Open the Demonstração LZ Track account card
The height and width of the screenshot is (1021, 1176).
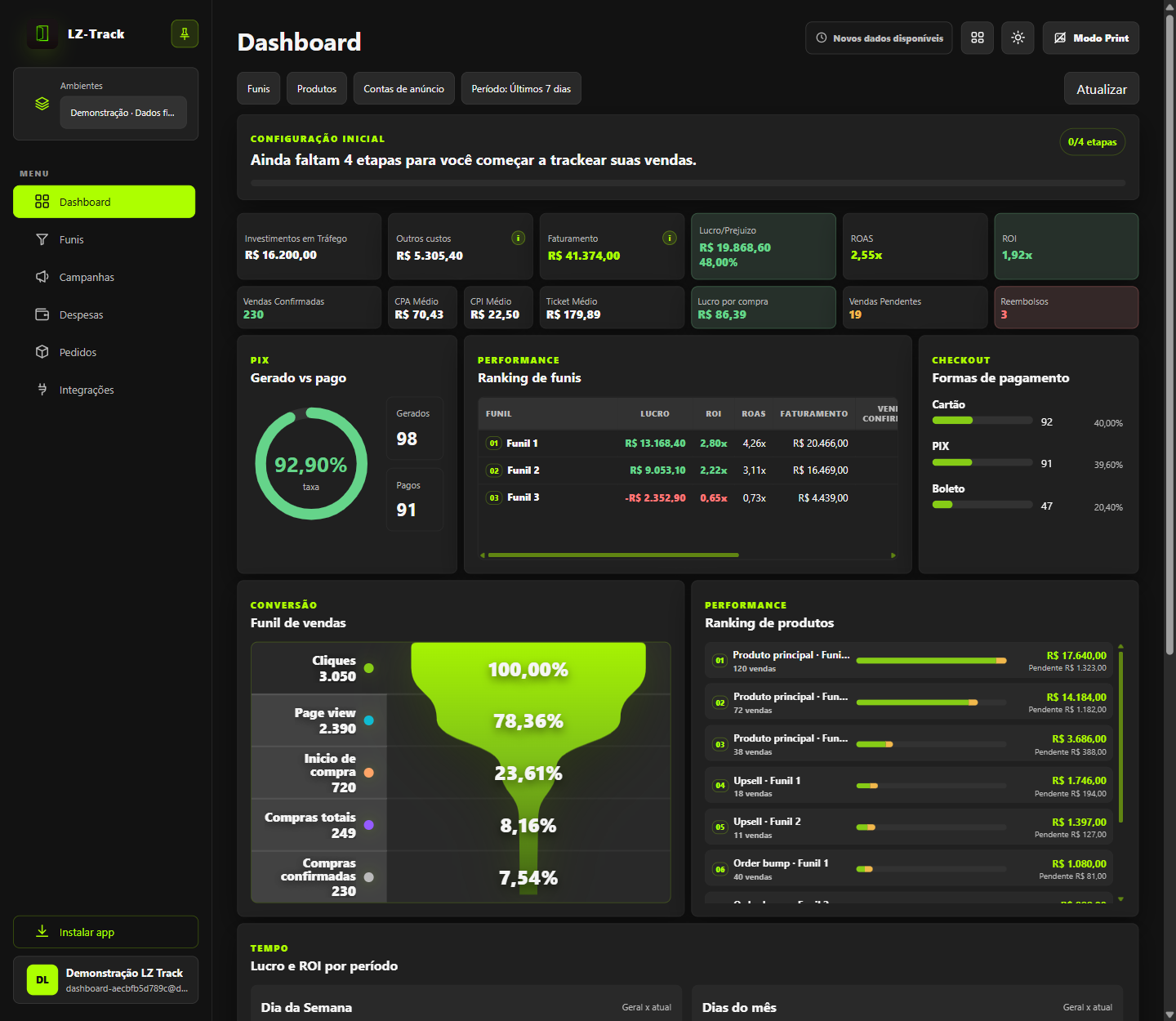pyautogui.click(x=105, y=980)
